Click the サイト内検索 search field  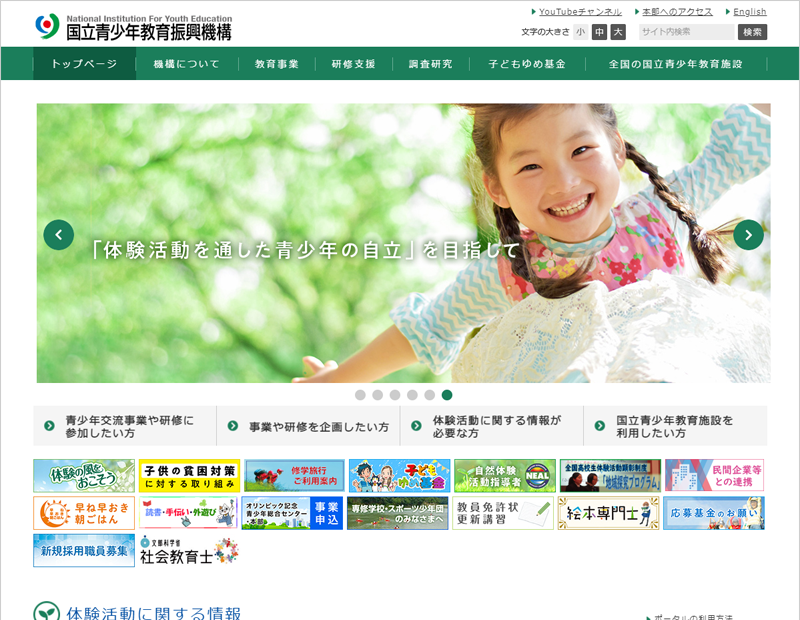pos(687,32)
